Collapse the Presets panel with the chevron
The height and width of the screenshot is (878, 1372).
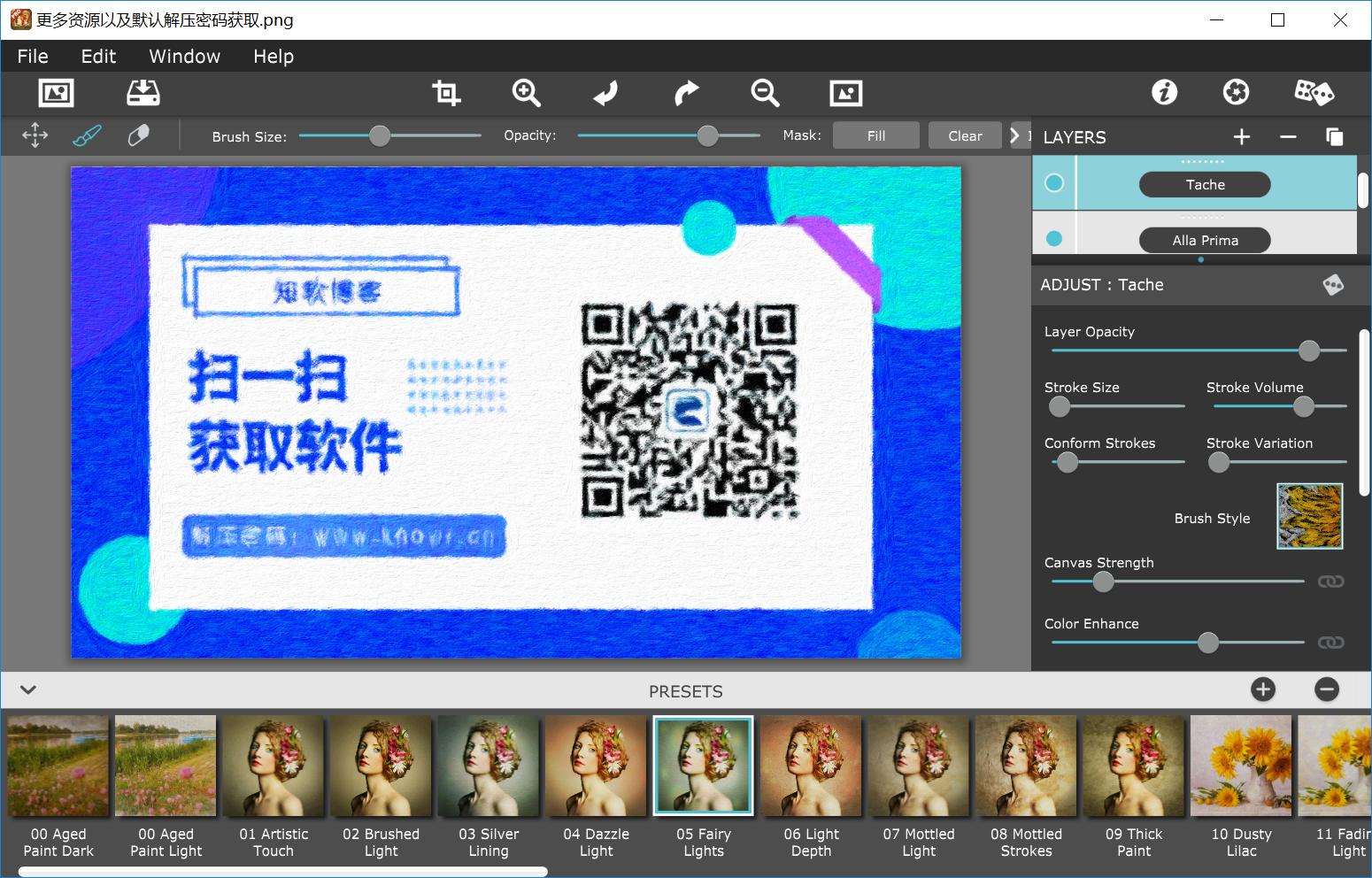point(28,689)
